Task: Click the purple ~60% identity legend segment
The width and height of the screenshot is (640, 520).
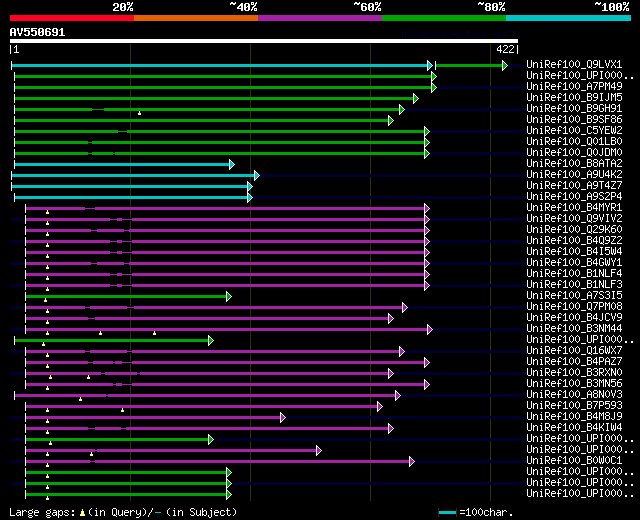Action: point(320,18)
